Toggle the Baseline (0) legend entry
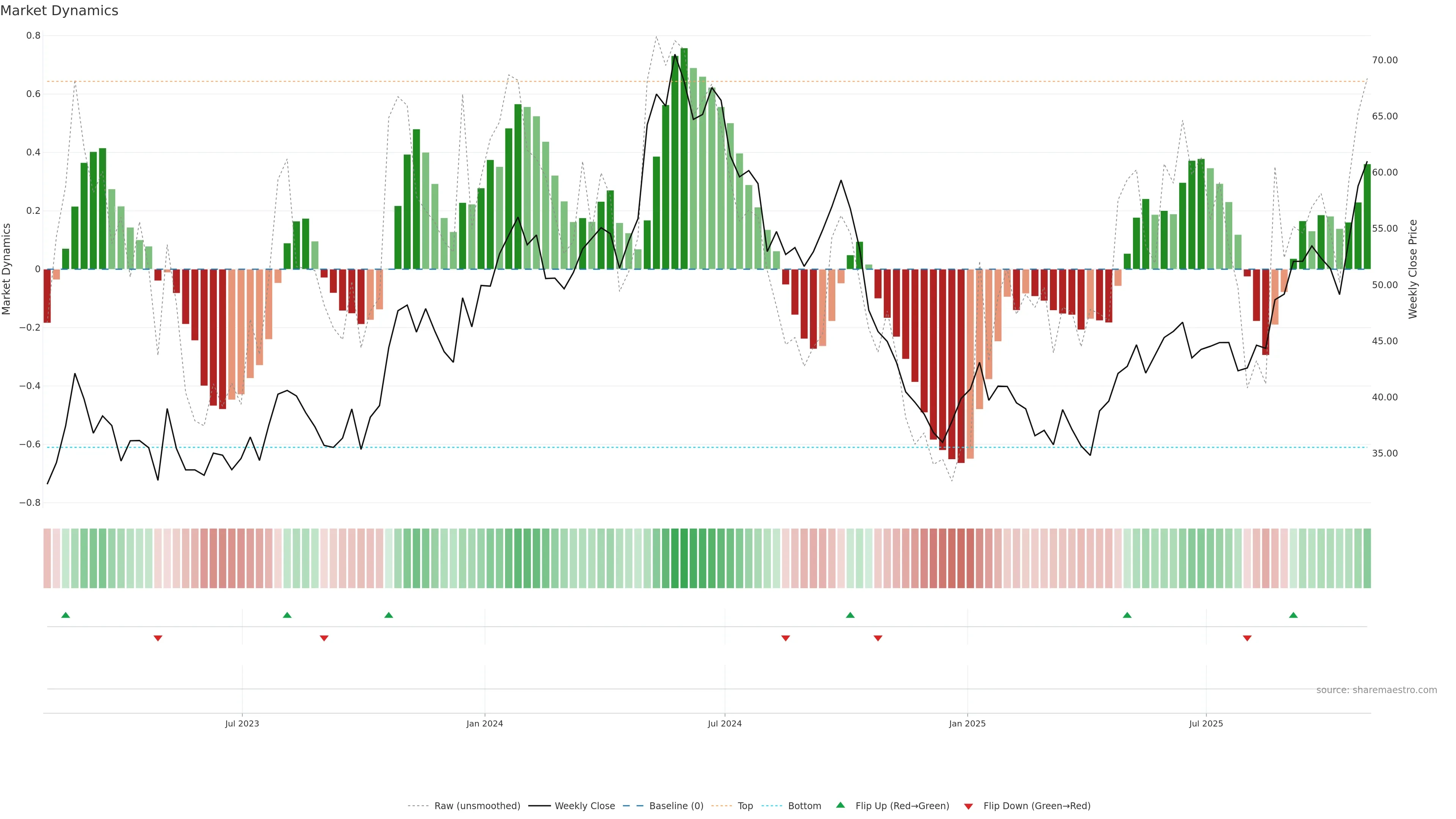1456x819 pixels. 676,806
